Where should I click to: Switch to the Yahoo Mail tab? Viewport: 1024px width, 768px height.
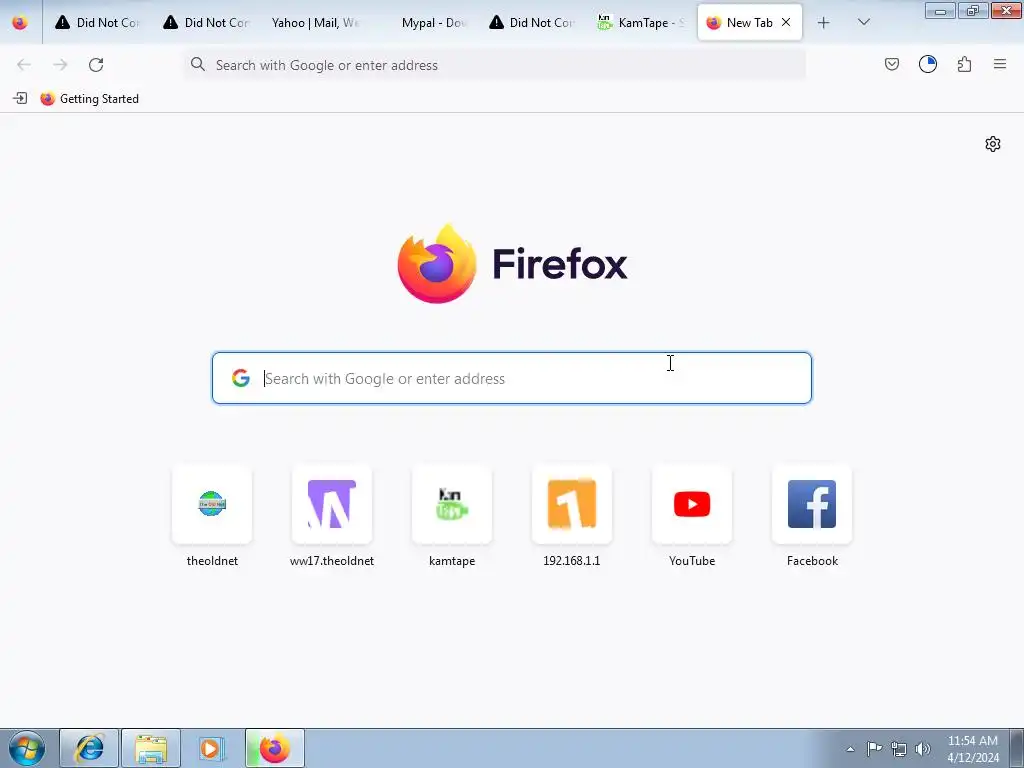coord(314,23)
